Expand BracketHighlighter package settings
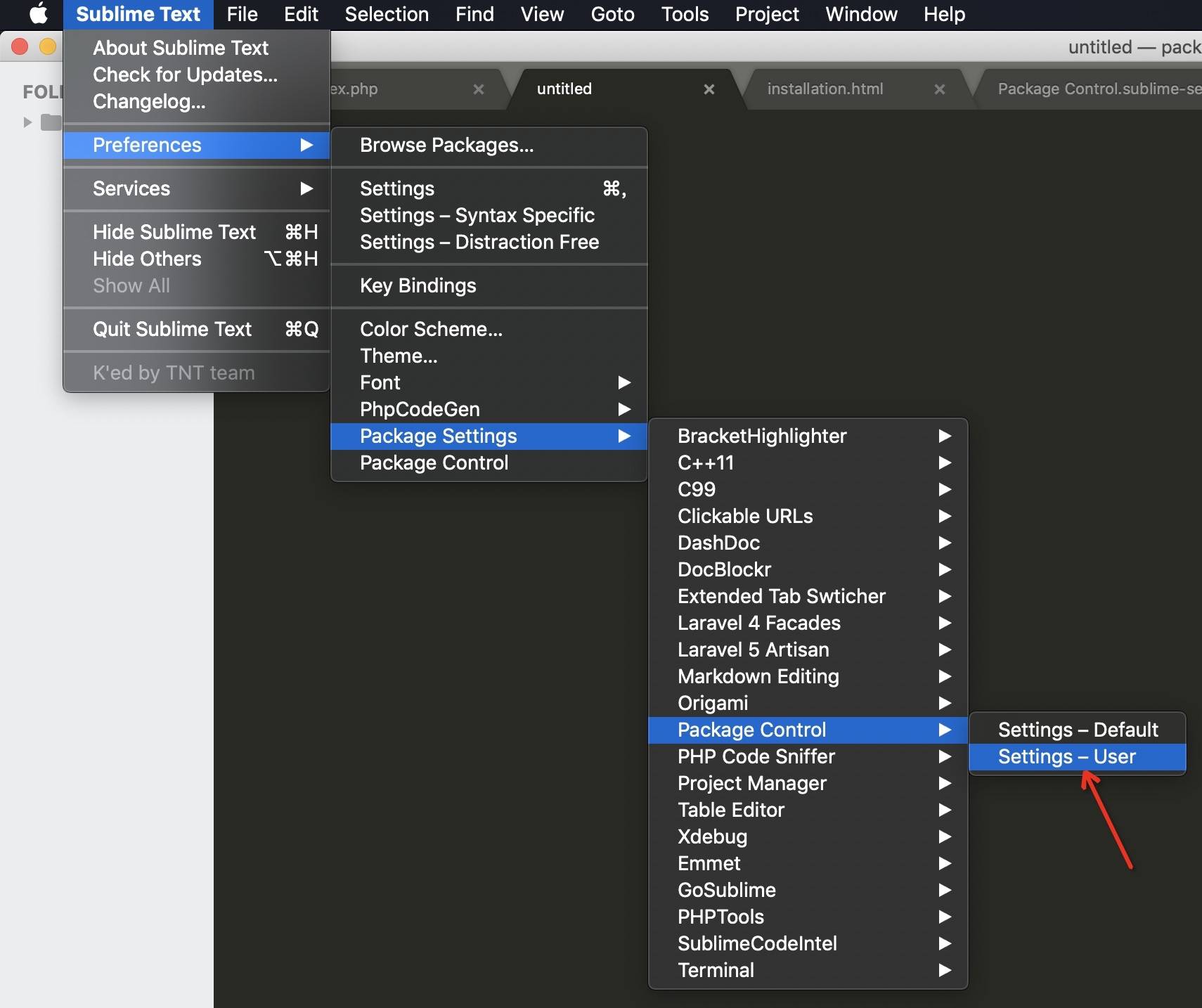 click(808, 436)
